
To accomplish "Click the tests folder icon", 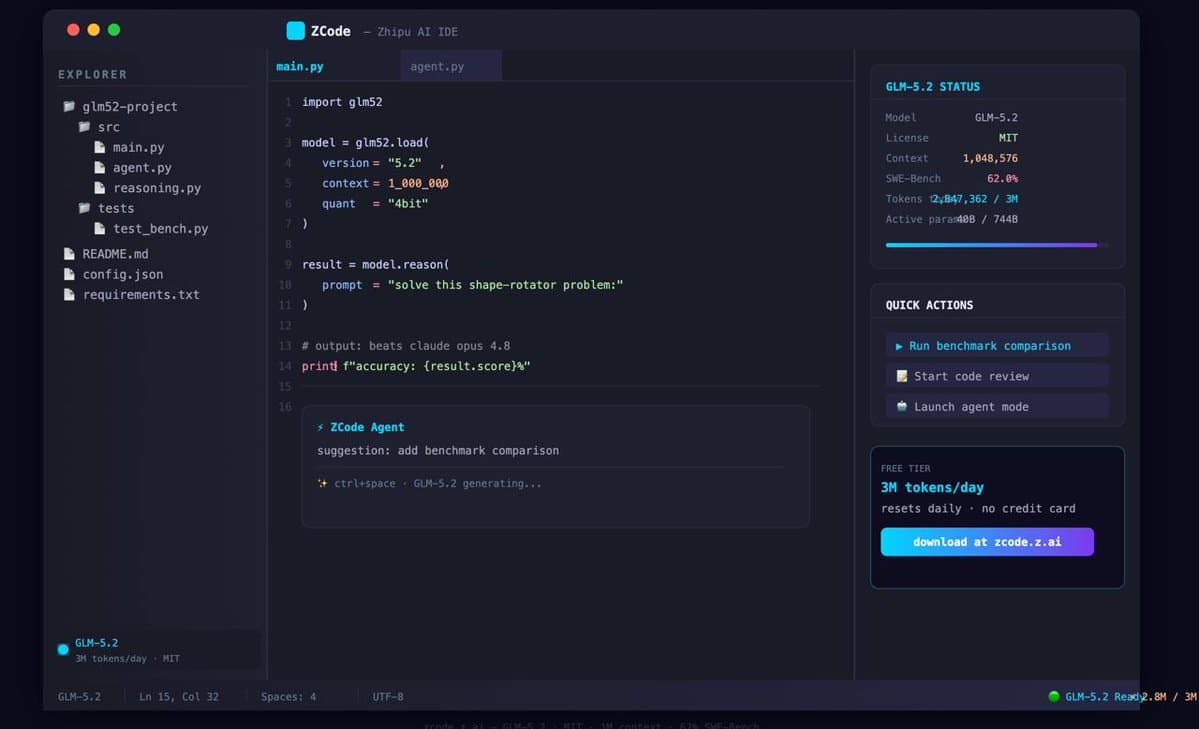I will (84, 208).
